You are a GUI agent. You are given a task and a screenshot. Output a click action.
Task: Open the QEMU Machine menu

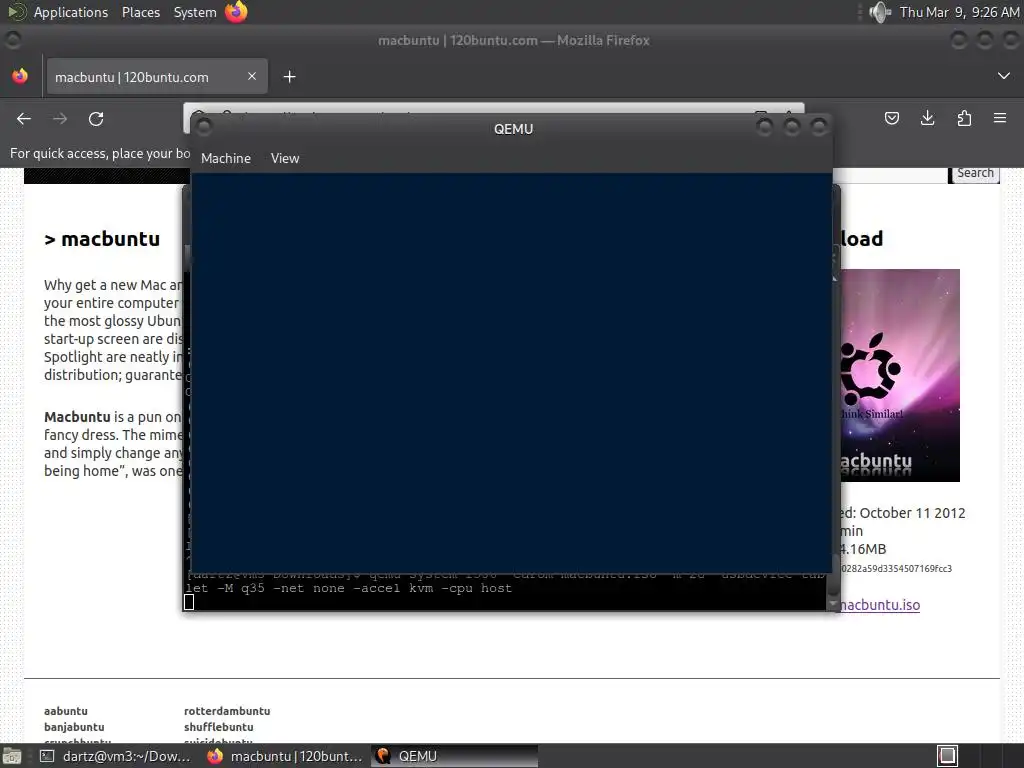click(225, 158)
